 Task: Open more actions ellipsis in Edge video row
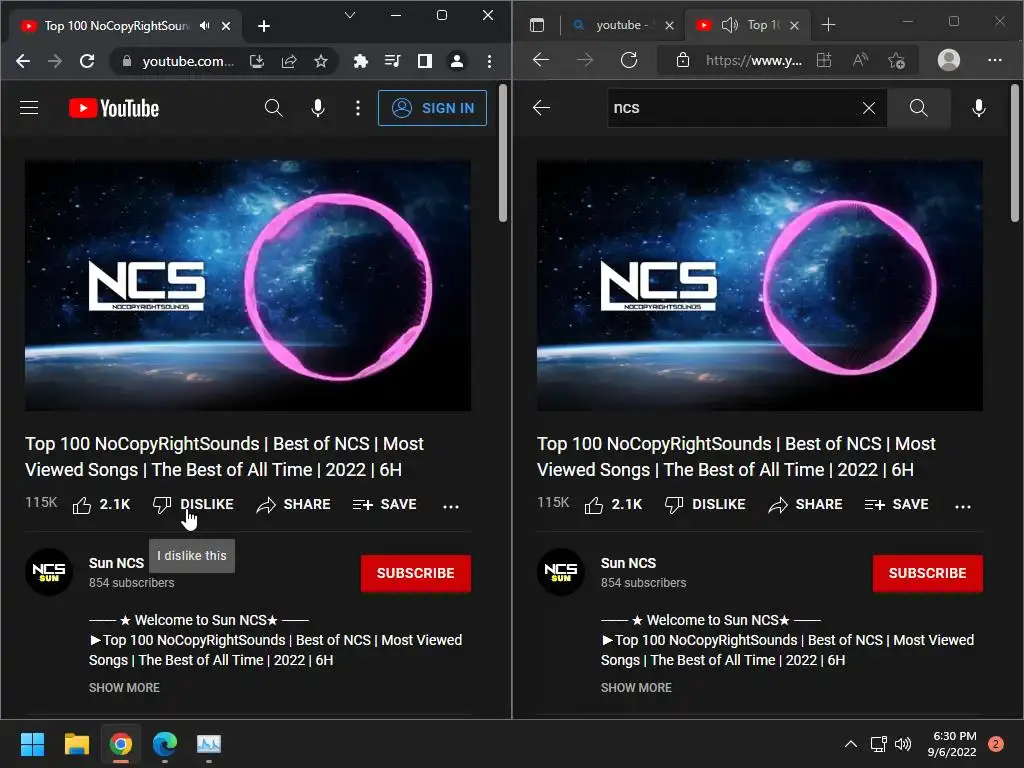pyautogui.click(x=963, y=506)
